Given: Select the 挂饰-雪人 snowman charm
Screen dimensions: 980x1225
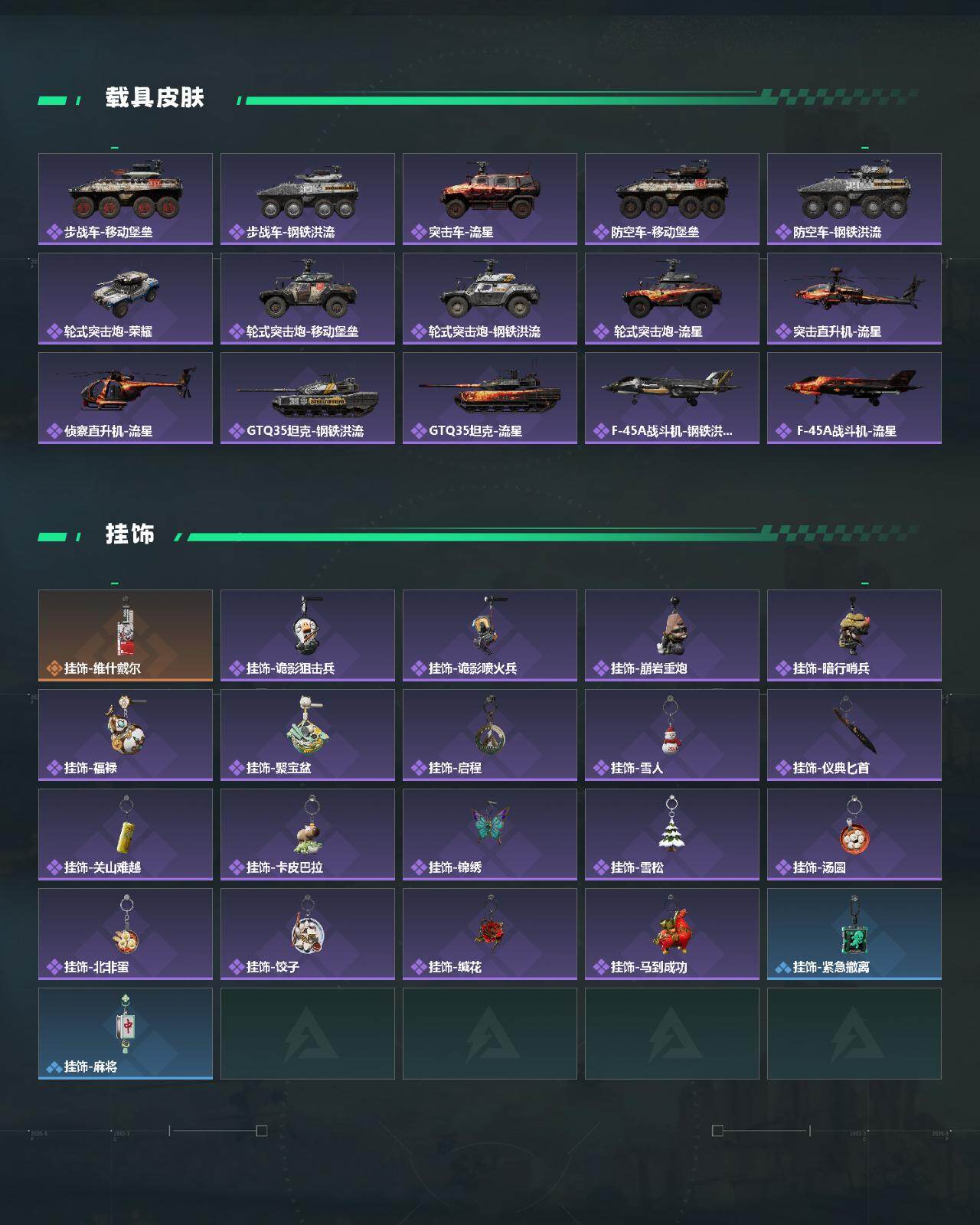Looking at the screenshot, I should 672,735.
